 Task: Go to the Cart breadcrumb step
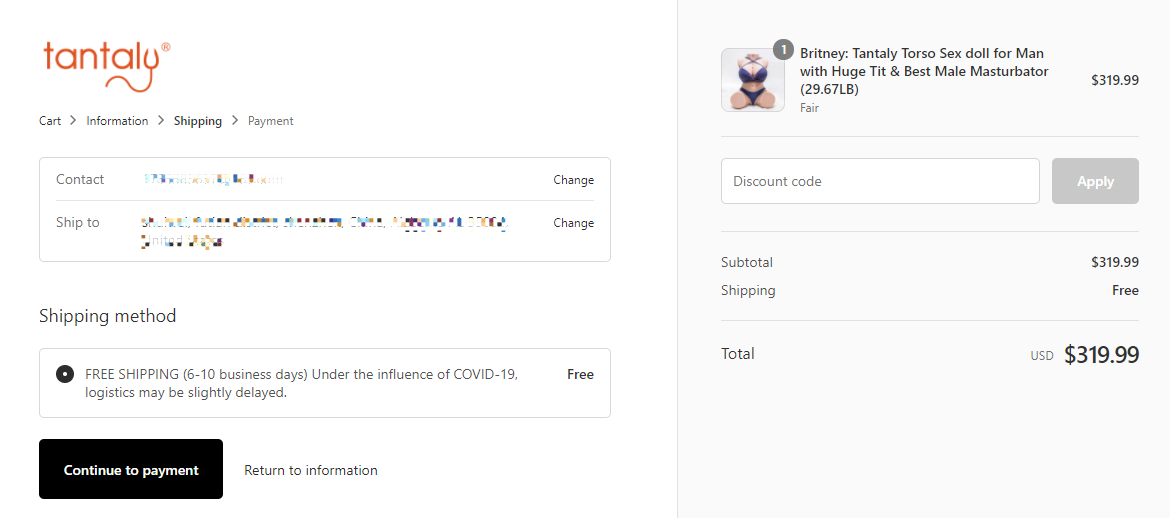tap(50, 121)
